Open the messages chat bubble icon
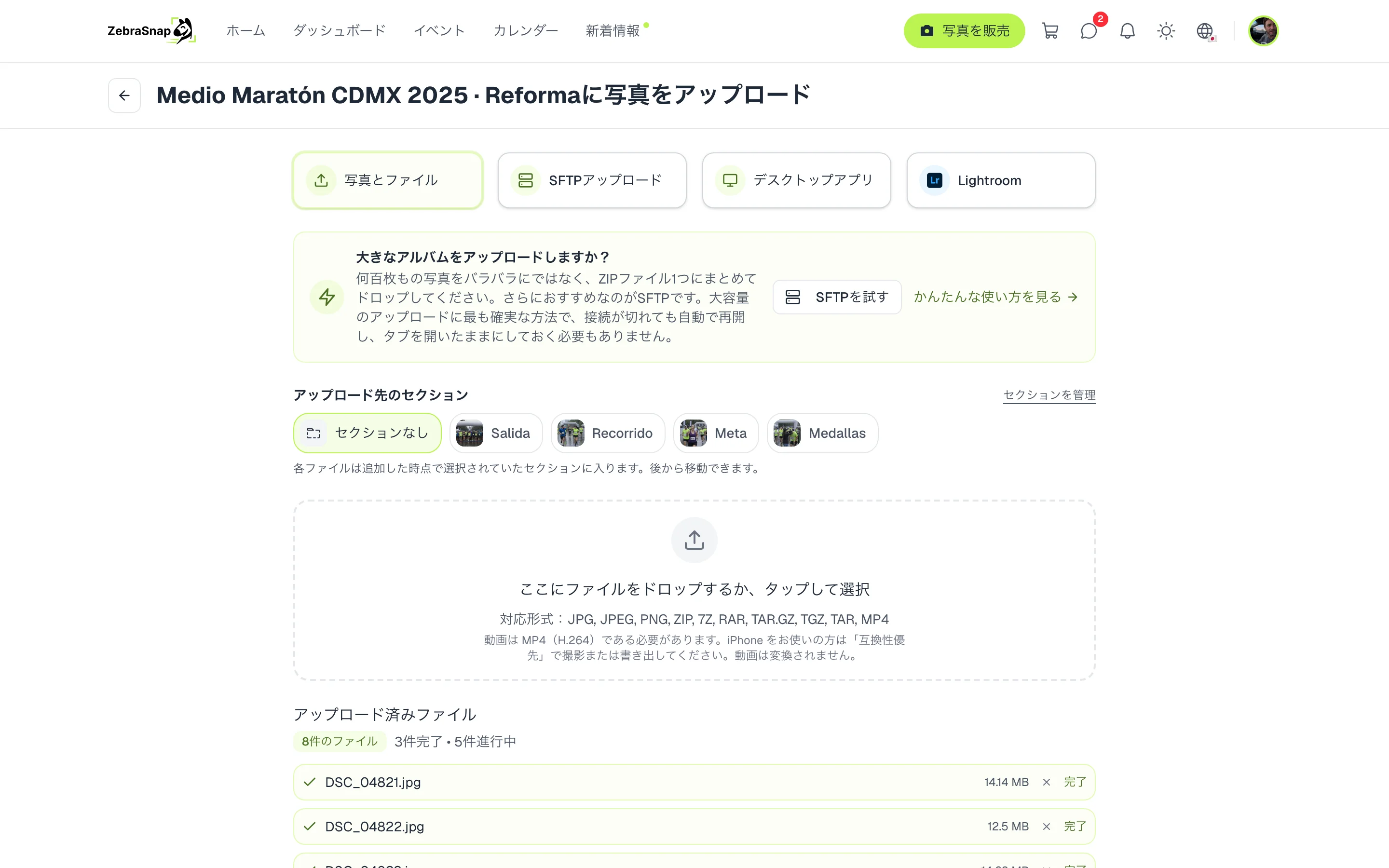1389x868 pixels. pyautogui.click(x=1088, y=31)
